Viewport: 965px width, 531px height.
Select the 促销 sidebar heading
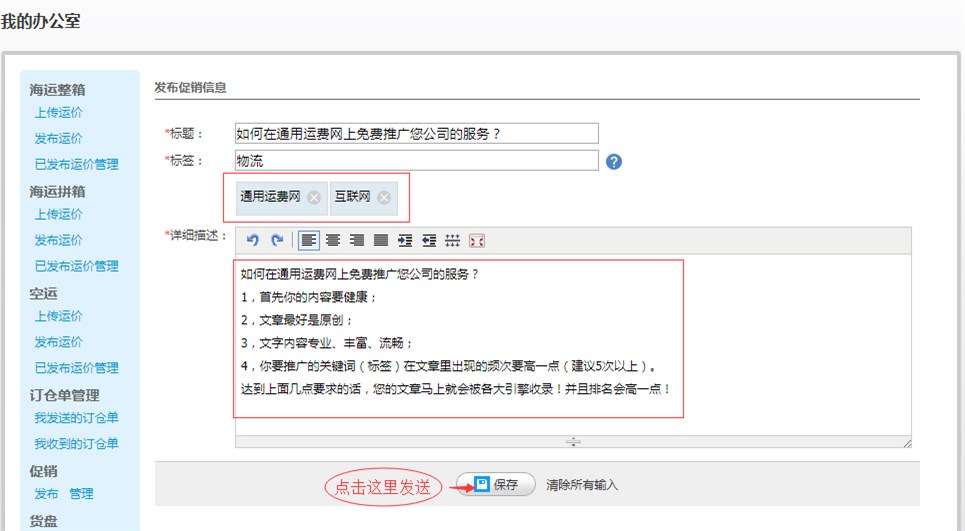coord(43,471)
